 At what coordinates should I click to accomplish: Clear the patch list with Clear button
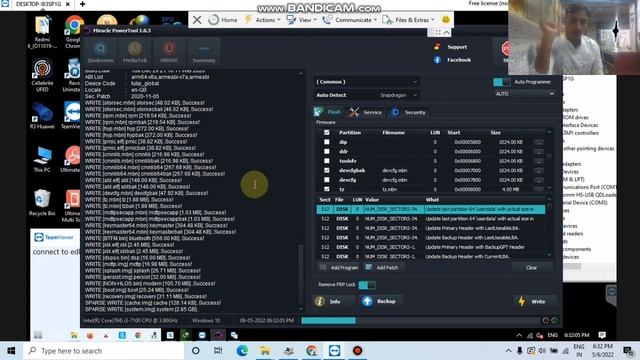[531, 267]
